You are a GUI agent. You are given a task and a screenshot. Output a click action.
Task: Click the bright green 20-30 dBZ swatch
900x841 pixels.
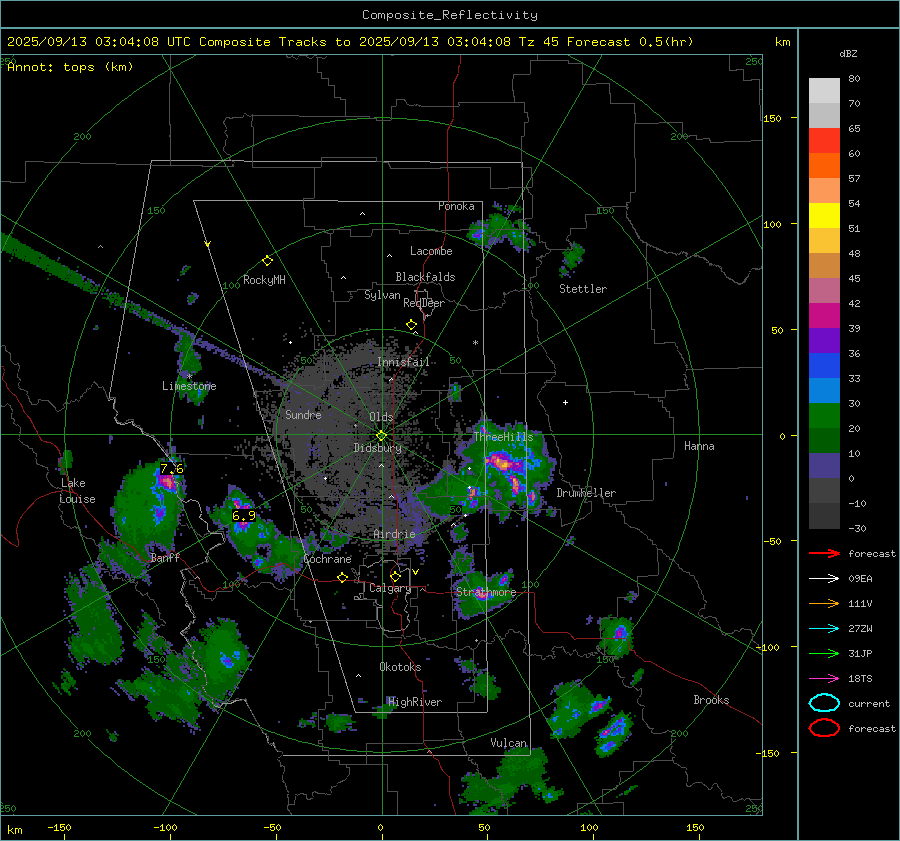click(824, 416)
